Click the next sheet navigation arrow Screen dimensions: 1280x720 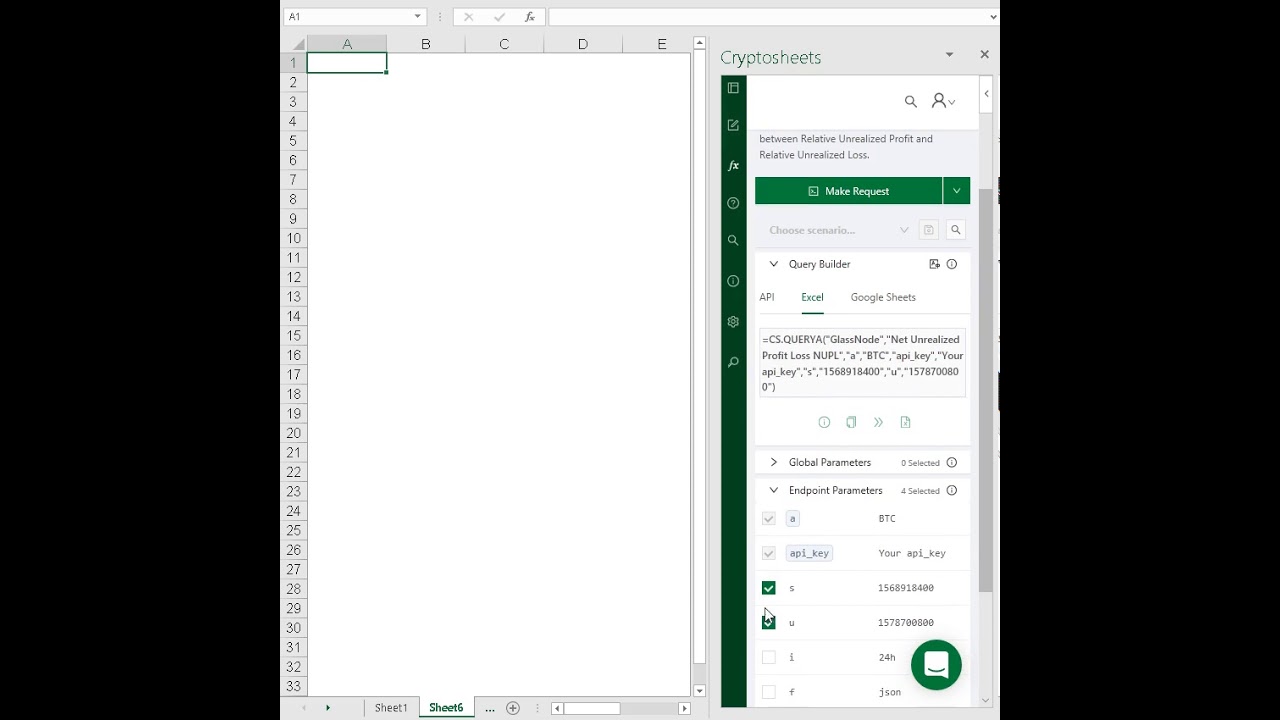327,708
